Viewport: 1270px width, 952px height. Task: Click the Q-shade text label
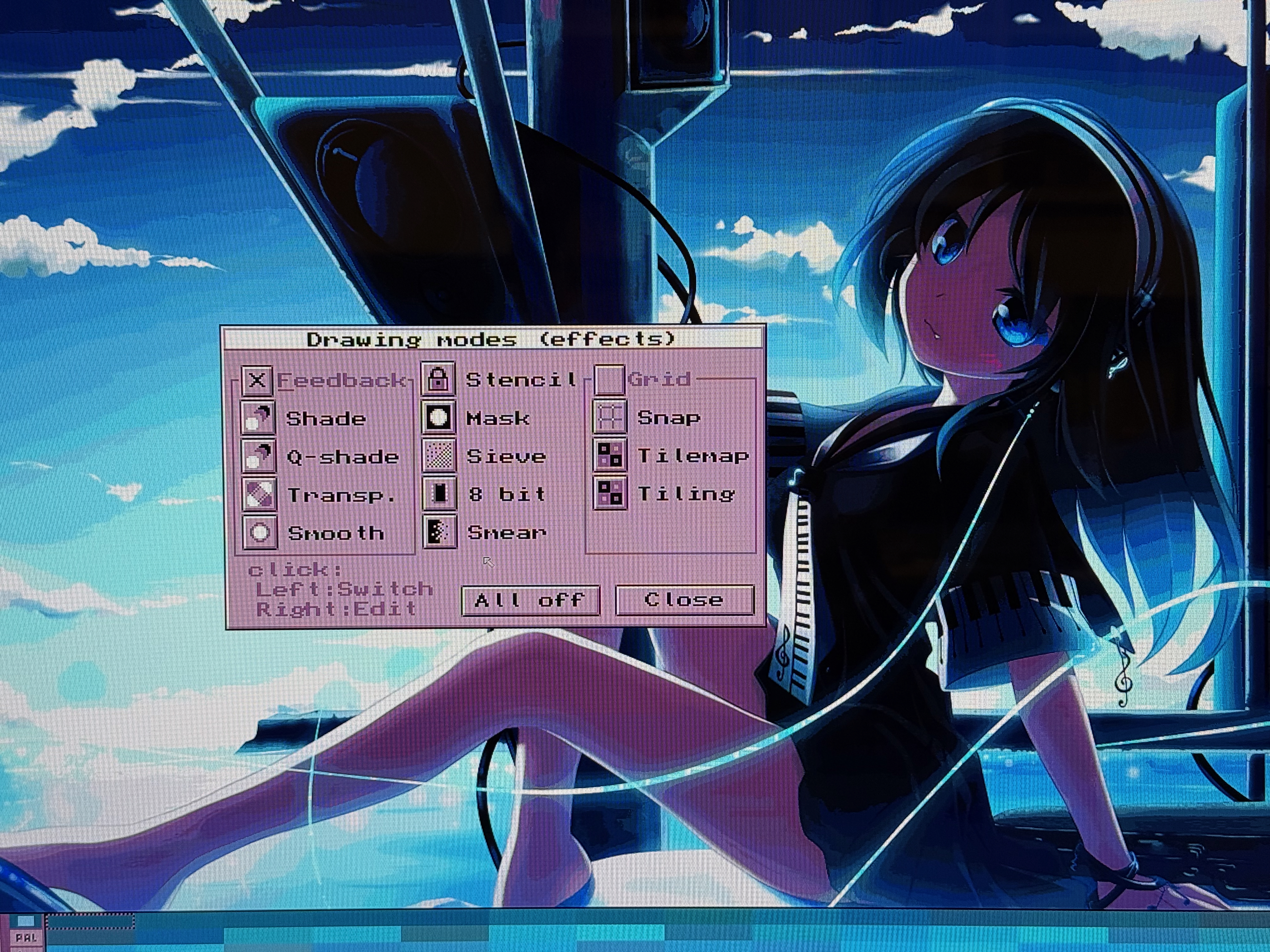pyautogui.click(x=343, y=457)
